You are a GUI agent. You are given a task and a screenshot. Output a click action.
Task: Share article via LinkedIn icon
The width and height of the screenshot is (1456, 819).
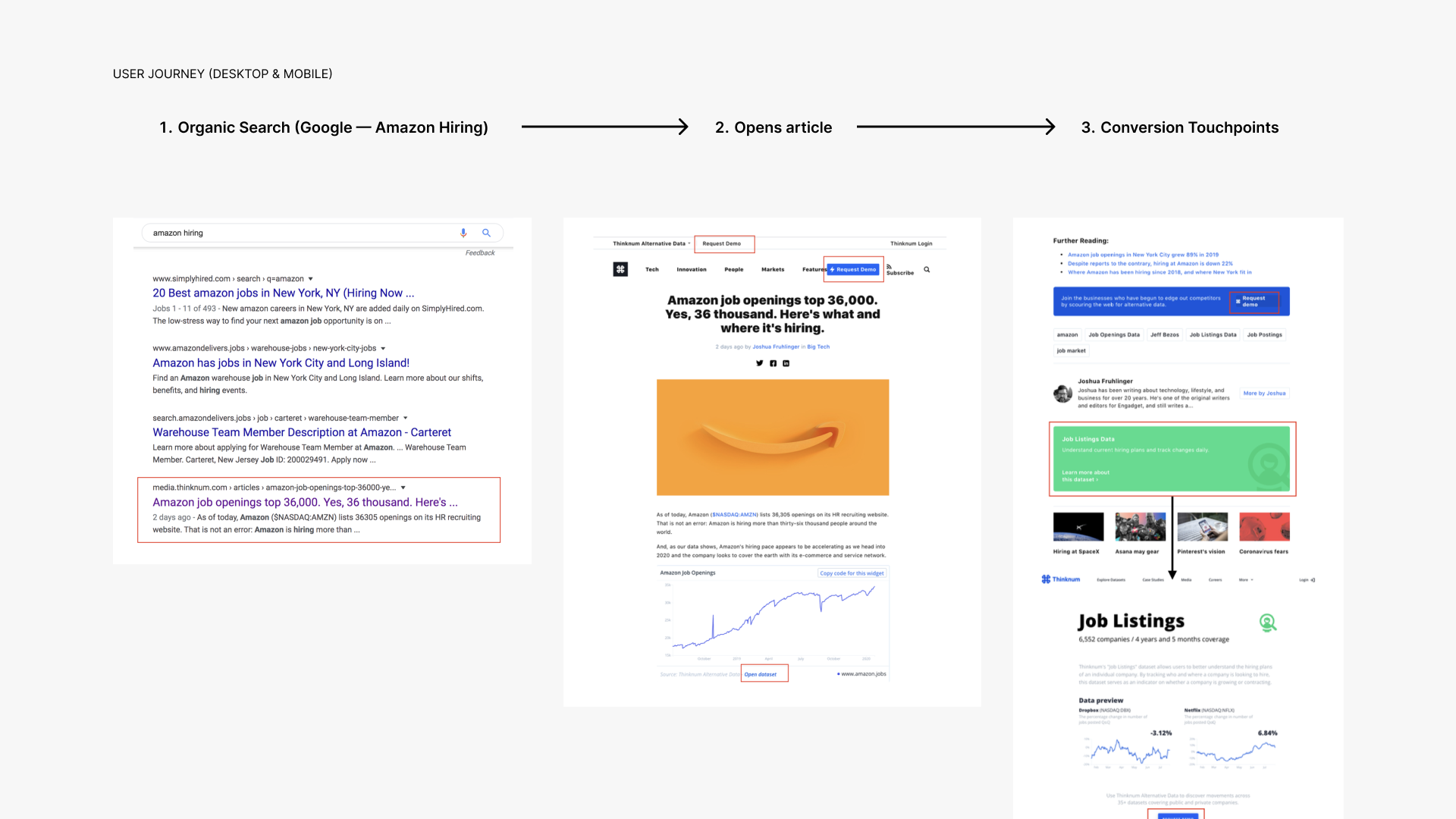point(786,363)
